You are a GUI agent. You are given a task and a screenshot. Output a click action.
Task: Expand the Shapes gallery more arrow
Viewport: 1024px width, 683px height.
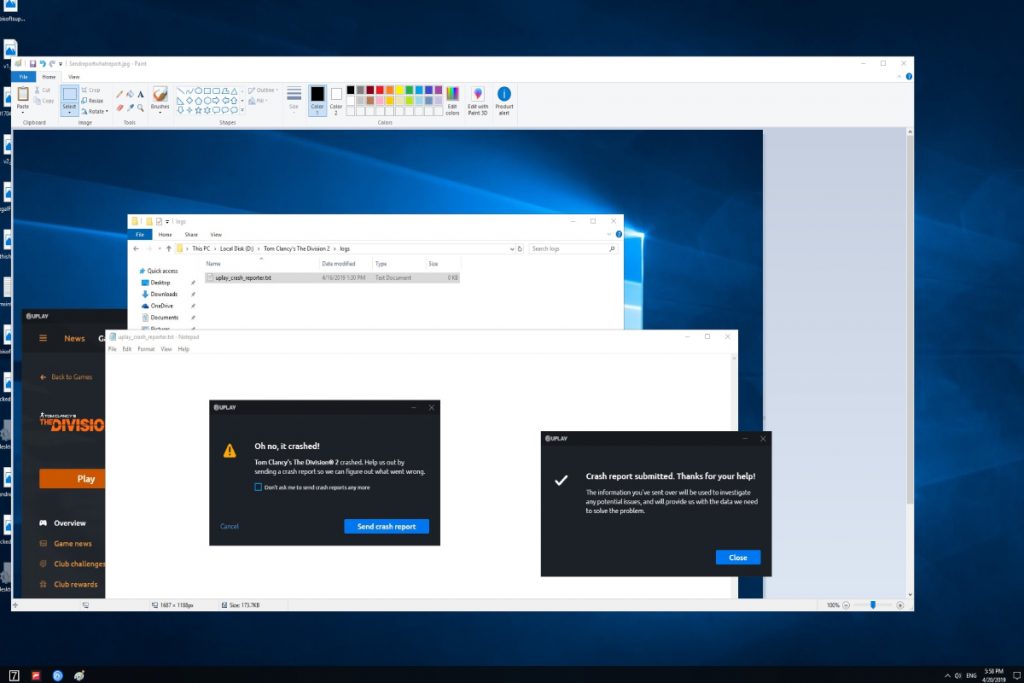pos(242,110)
